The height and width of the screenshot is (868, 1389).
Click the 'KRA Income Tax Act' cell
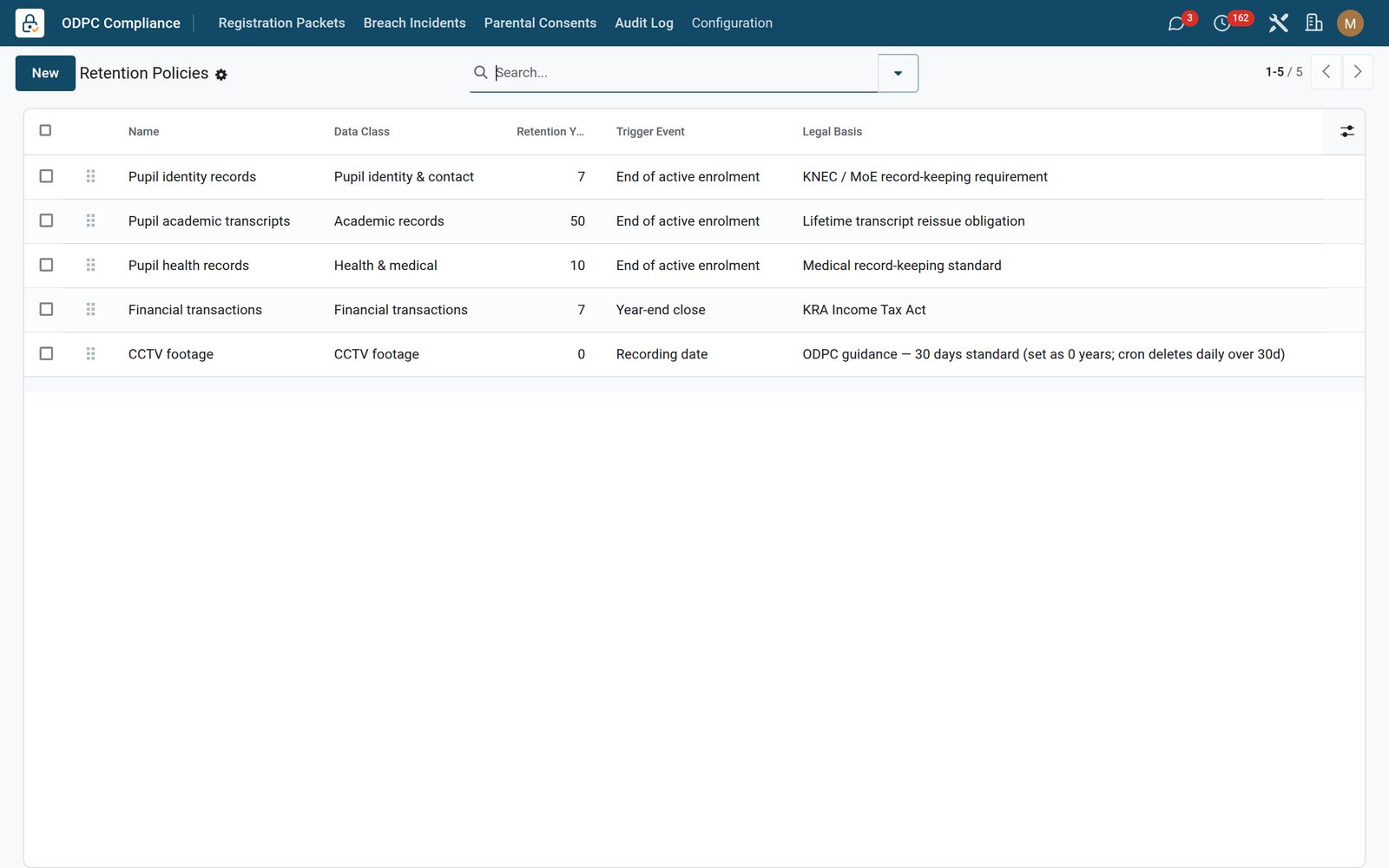[x=864, y=310]
